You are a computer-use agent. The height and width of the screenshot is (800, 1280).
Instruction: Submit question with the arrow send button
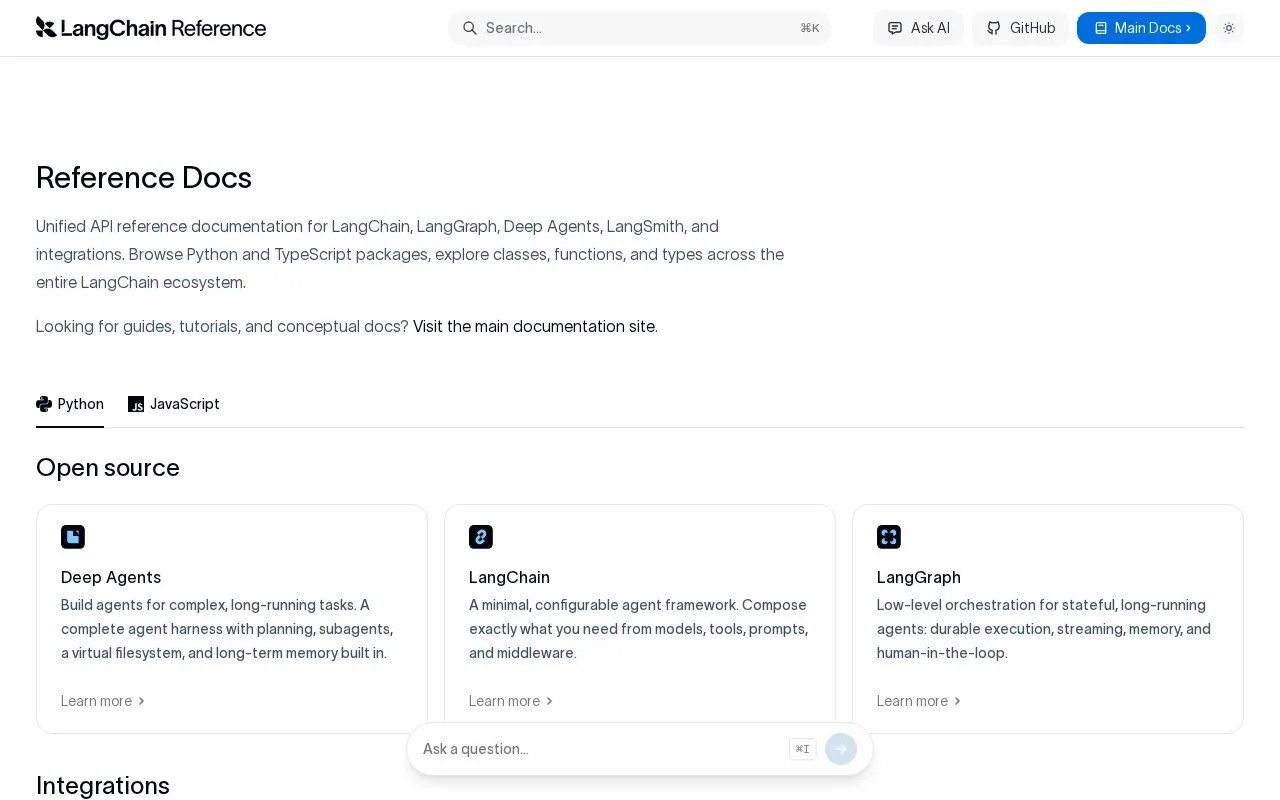(x=841, y=749)
